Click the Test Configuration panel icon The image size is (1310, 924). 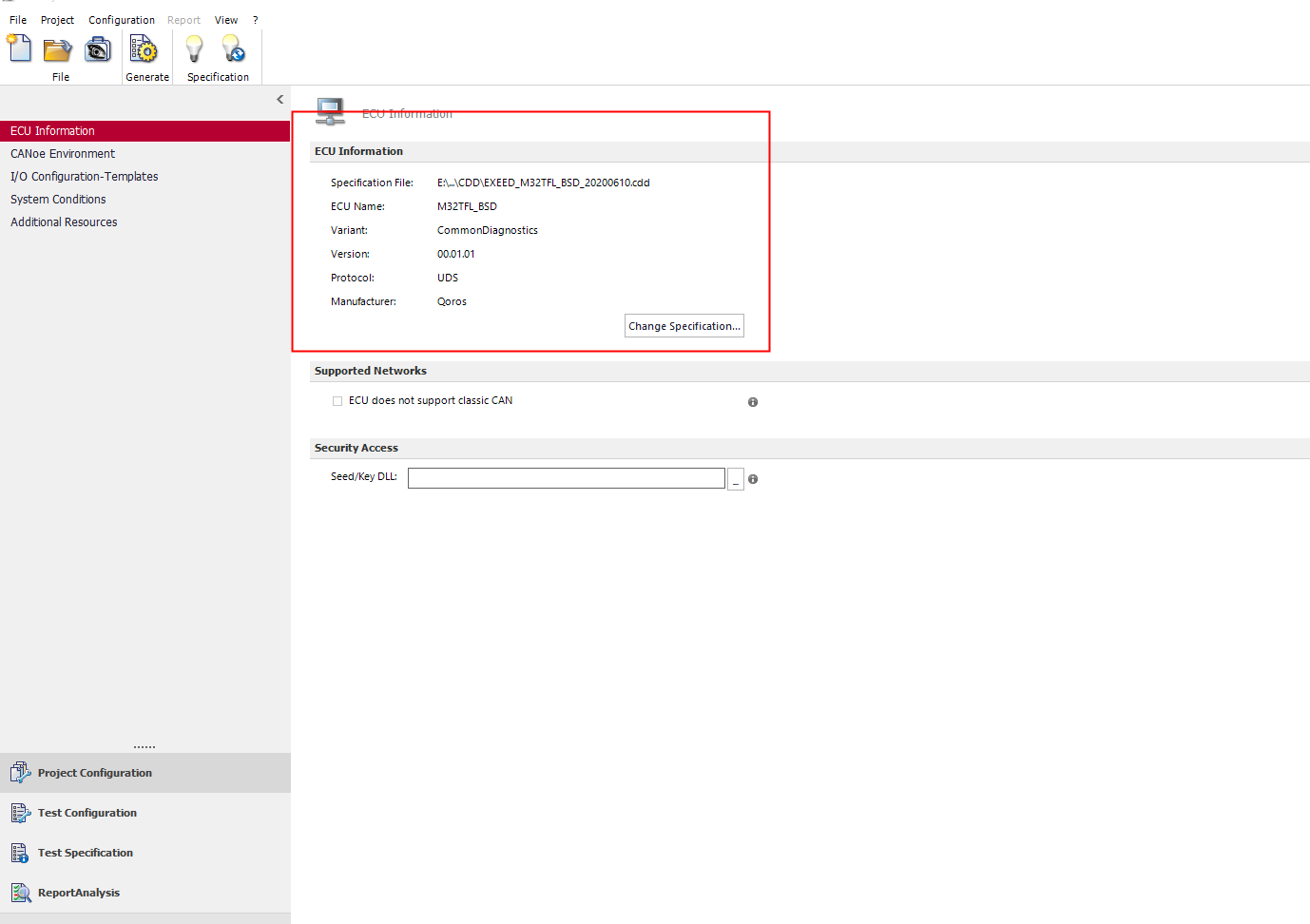(x=20, y=813)
